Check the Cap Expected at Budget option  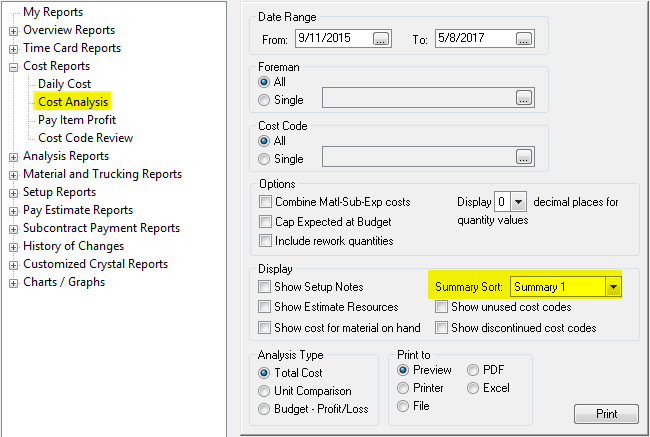pos(266,221)
